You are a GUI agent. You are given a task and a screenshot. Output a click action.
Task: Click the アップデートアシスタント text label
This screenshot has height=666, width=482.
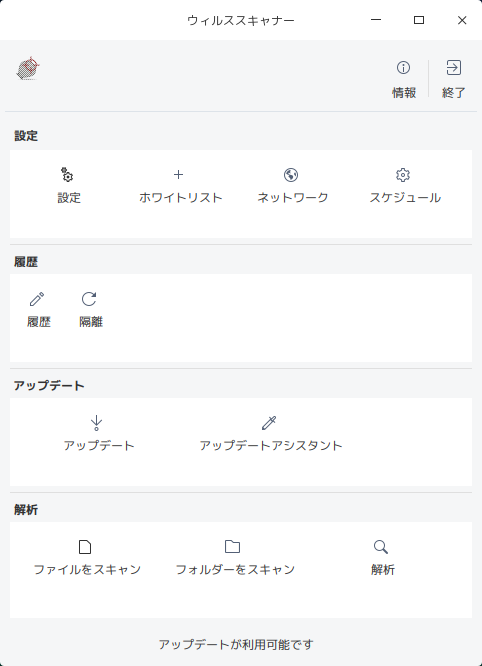271,446
